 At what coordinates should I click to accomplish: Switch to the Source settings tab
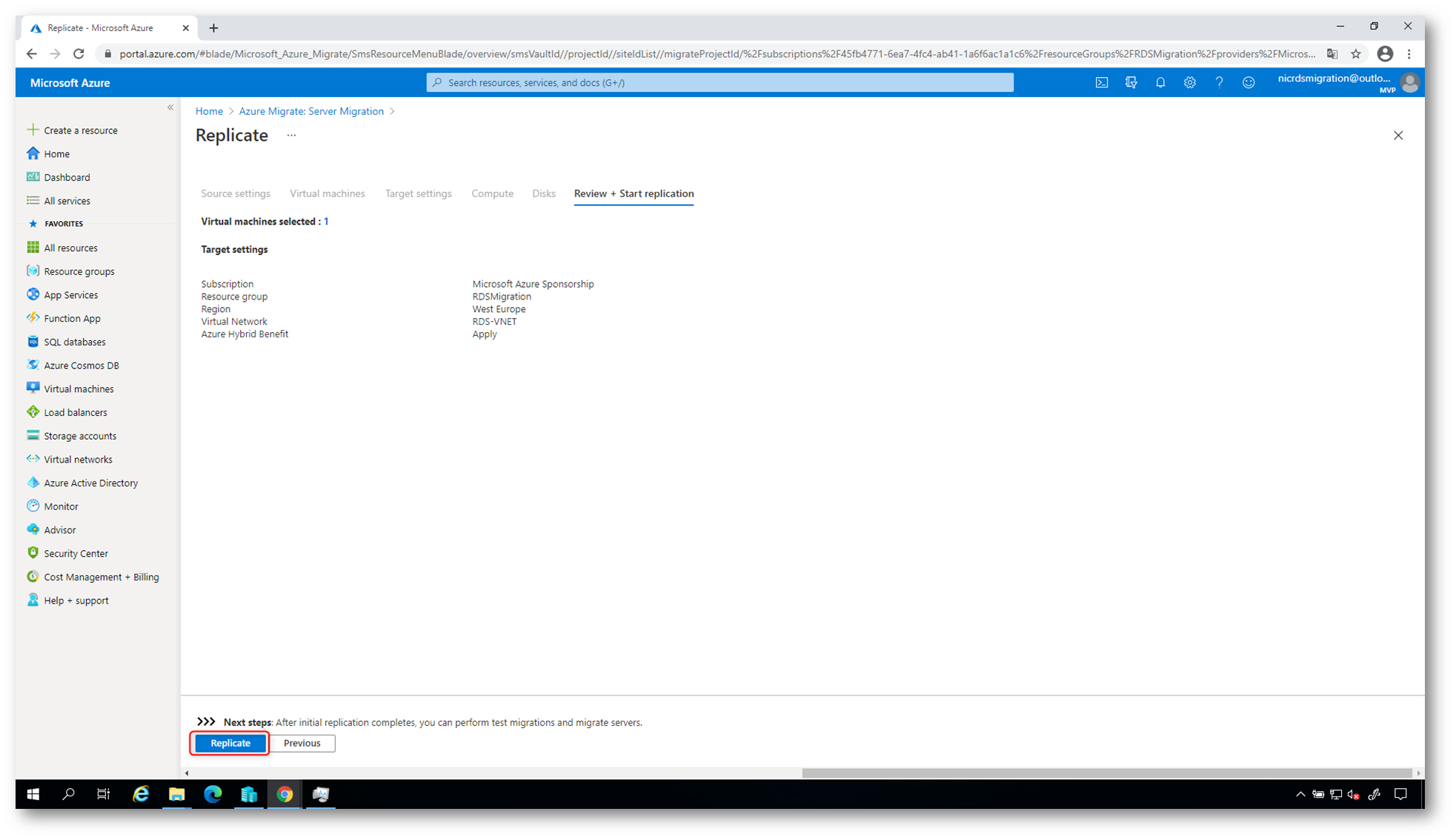pyautogui.click(x=236, y=194)
